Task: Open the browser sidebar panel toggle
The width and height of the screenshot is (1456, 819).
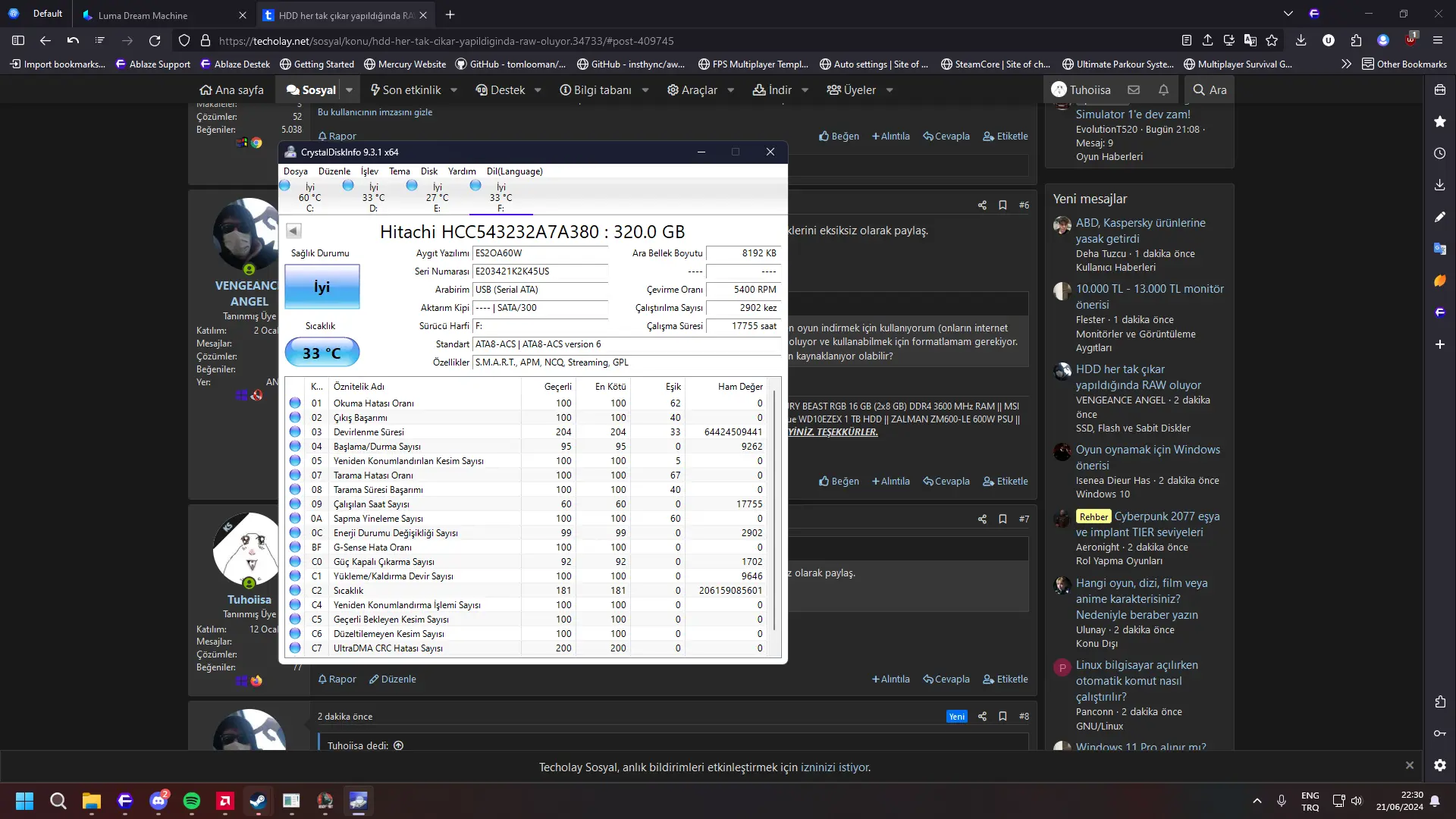Action: click(18, 41)
